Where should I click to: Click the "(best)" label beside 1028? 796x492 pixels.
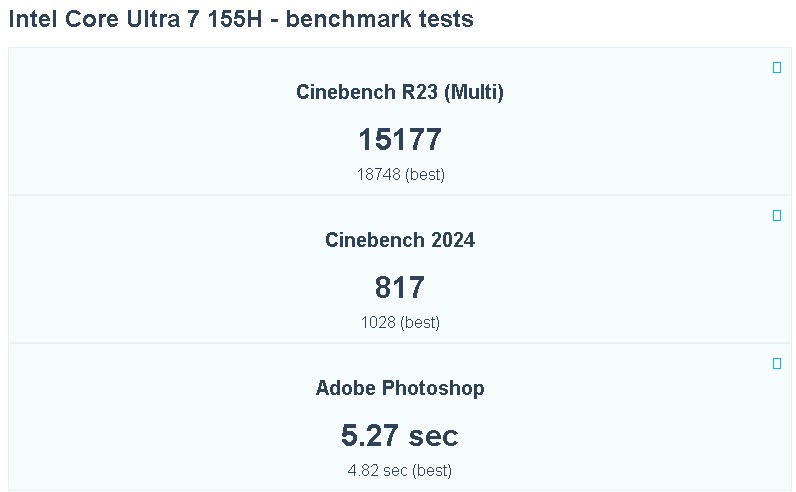[x=420, y=322]
